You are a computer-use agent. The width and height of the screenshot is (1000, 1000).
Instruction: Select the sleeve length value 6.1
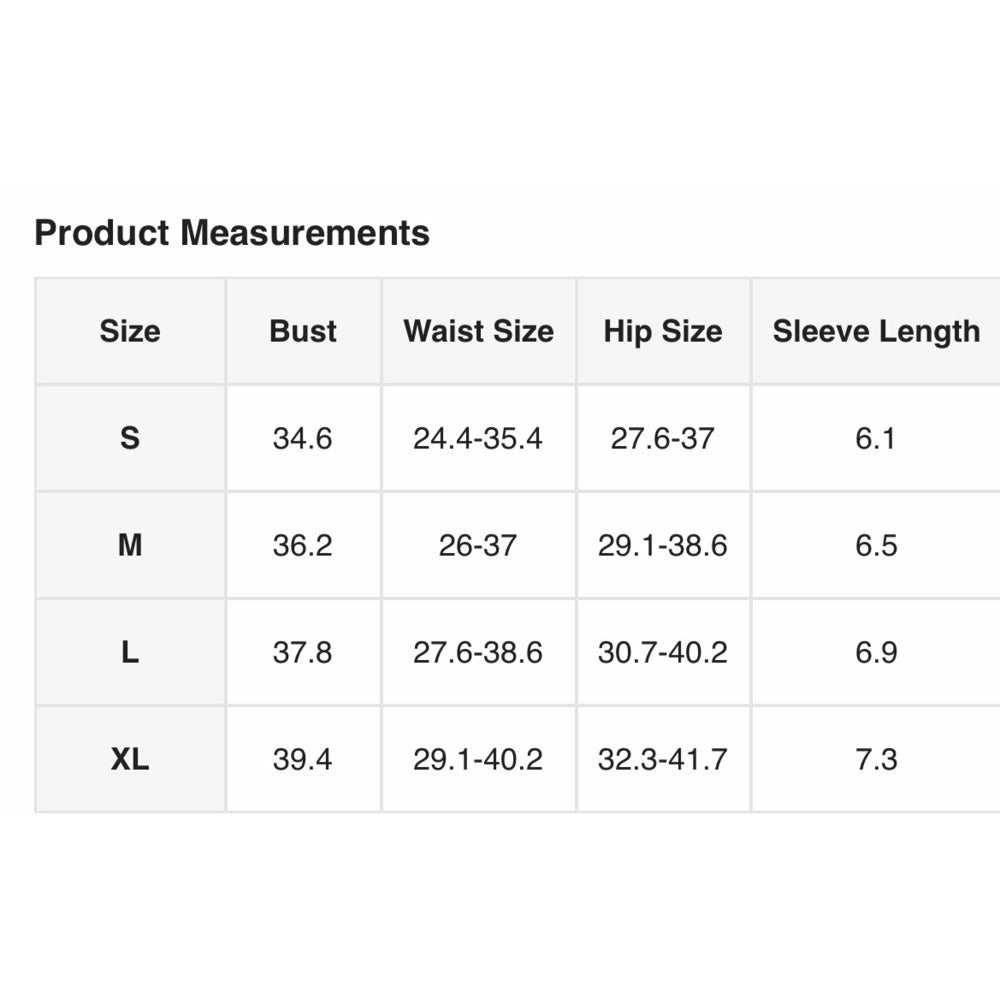coord(876,438)
